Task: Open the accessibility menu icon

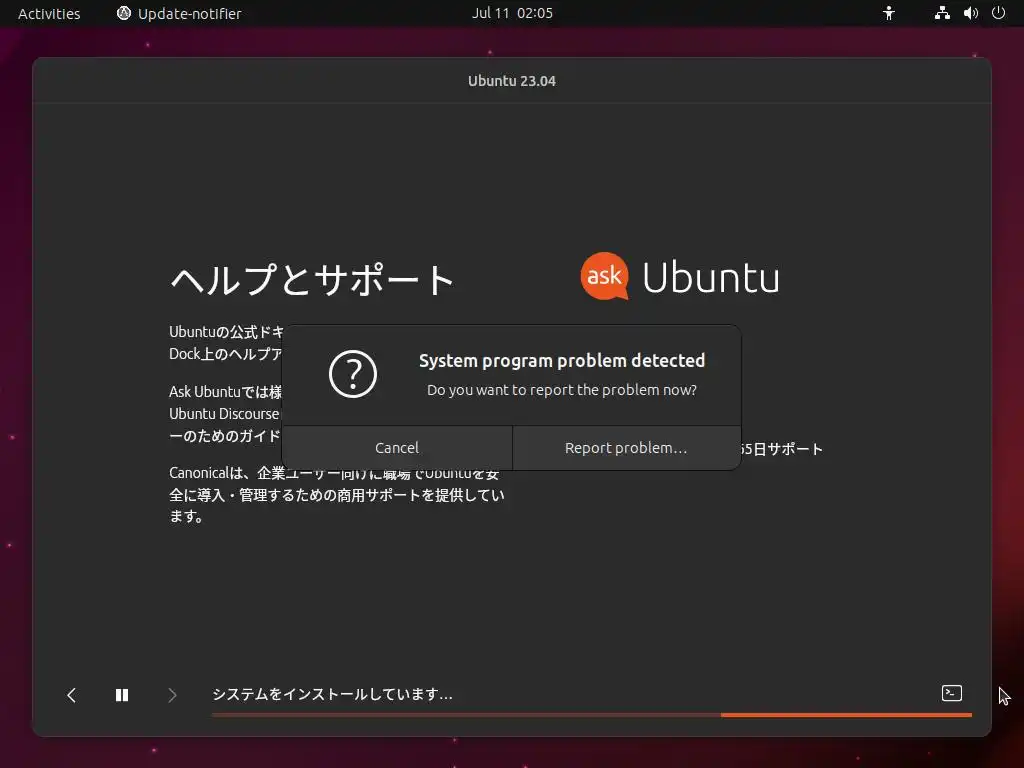Action: pyautogui.click(x=889, y=13)
